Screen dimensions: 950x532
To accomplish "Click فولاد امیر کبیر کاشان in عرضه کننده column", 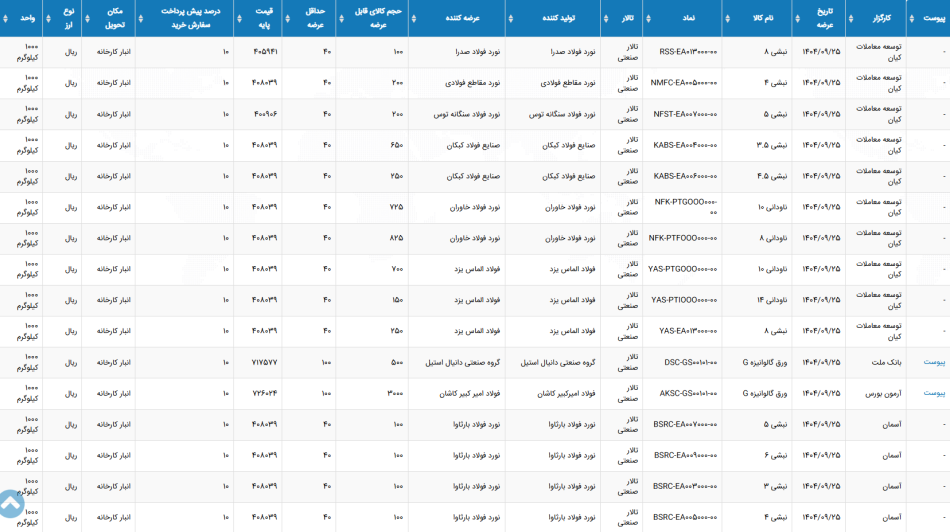I will pyautogui.click(x=470, y=393).
